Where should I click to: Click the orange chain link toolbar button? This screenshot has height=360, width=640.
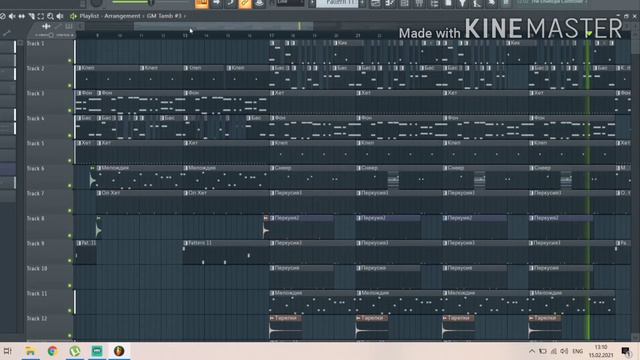click(245, 3)
